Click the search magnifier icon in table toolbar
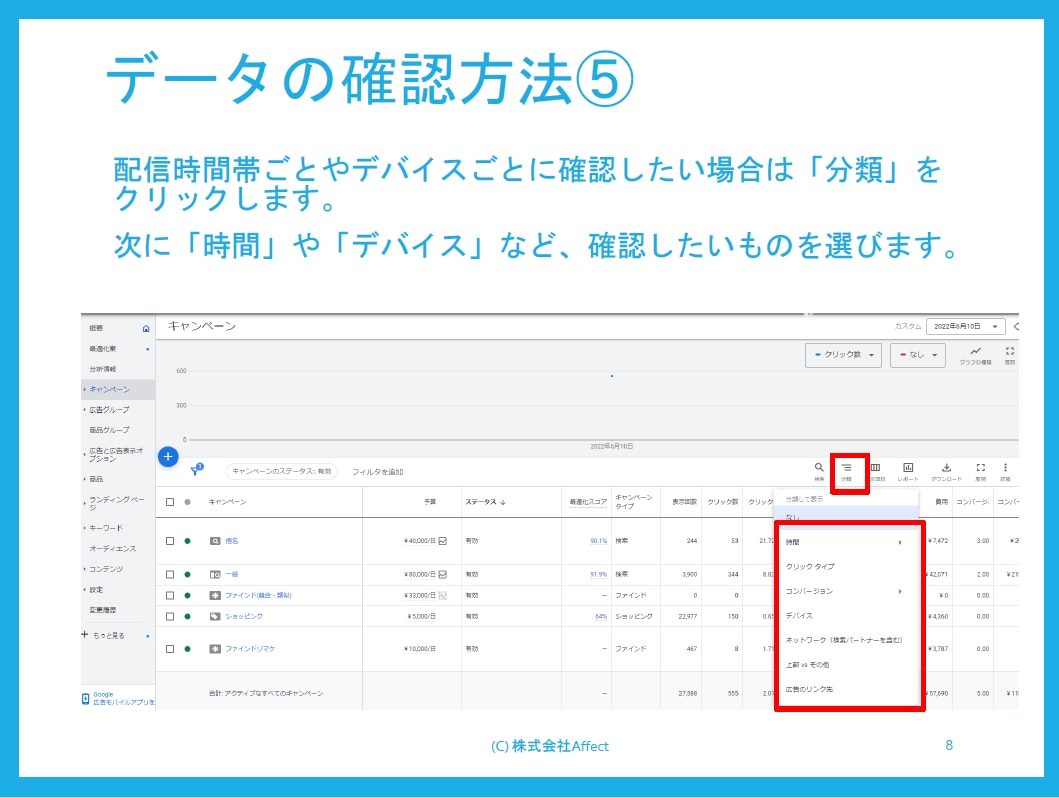The width and height of the screenshot is (1059, 798). tap(819, 467)
